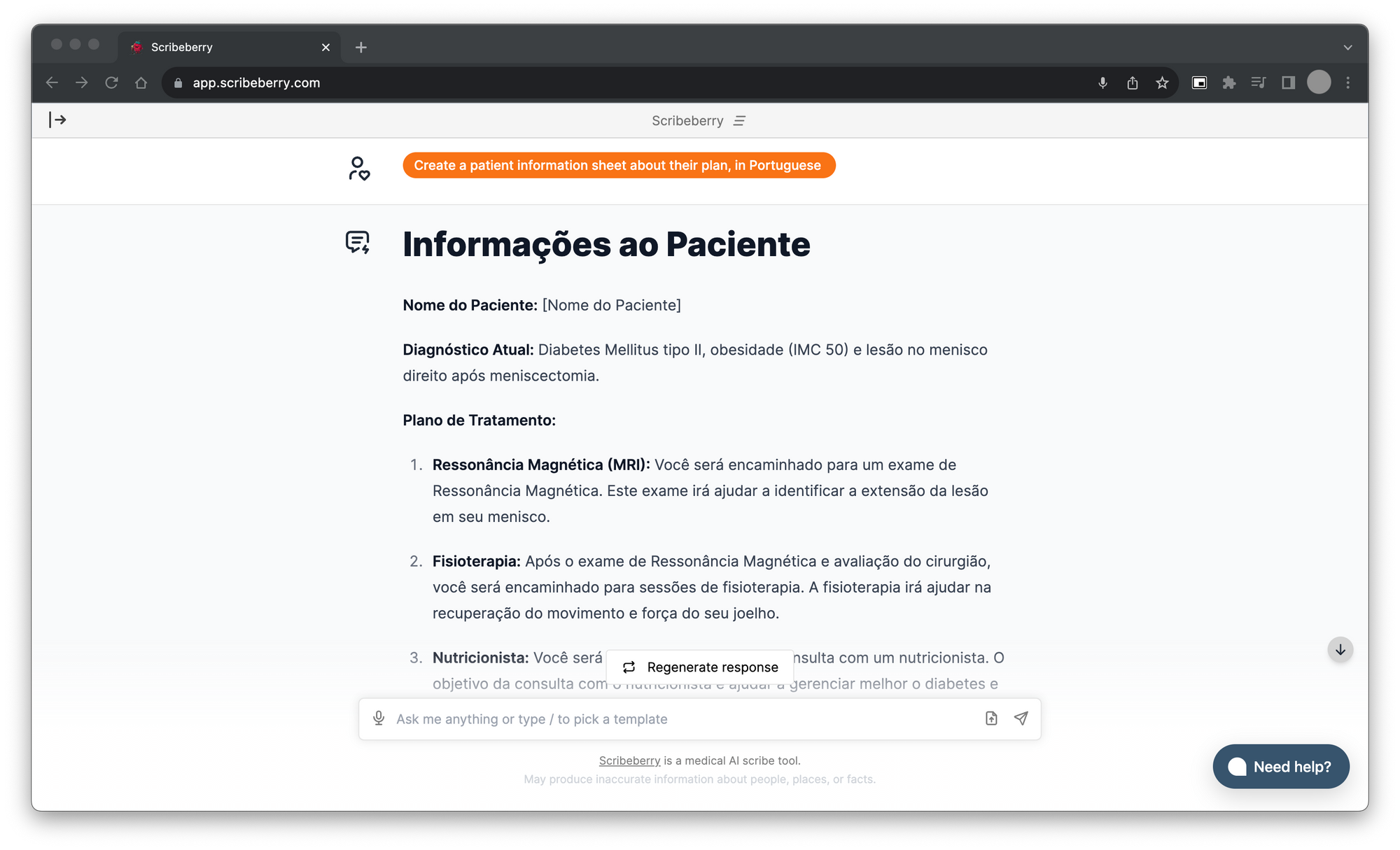Toggle the browser side panel
1400x850 pixels.
1288,83
